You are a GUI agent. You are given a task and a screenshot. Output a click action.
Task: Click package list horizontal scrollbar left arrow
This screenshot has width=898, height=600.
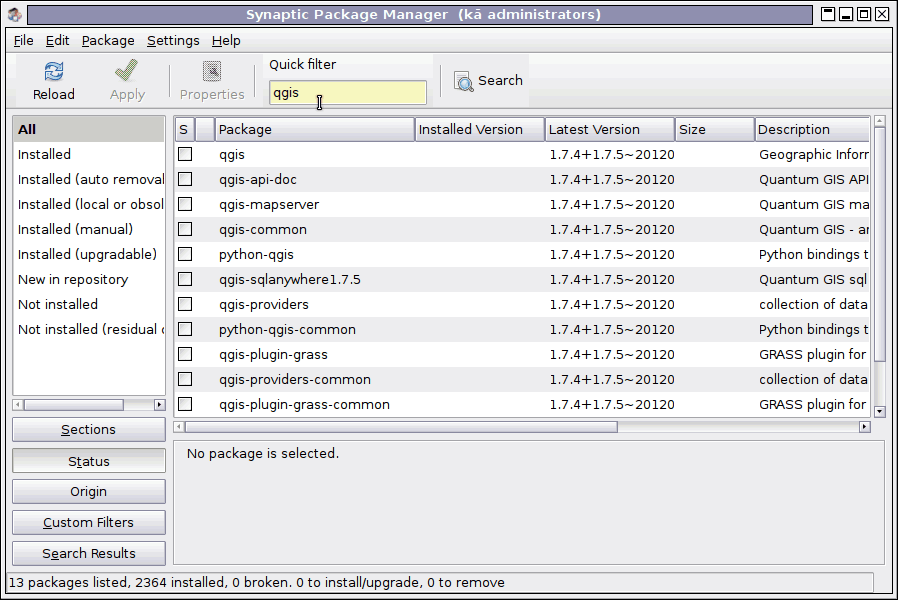point(179,427)
